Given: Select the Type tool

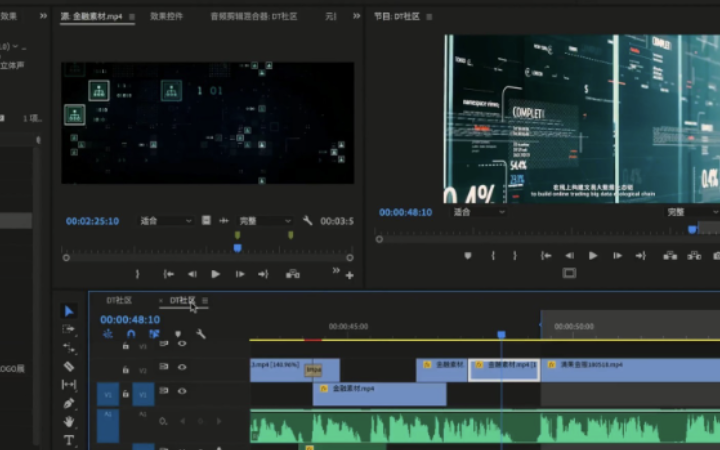Looking at the screenshot, I should point(69,440).
